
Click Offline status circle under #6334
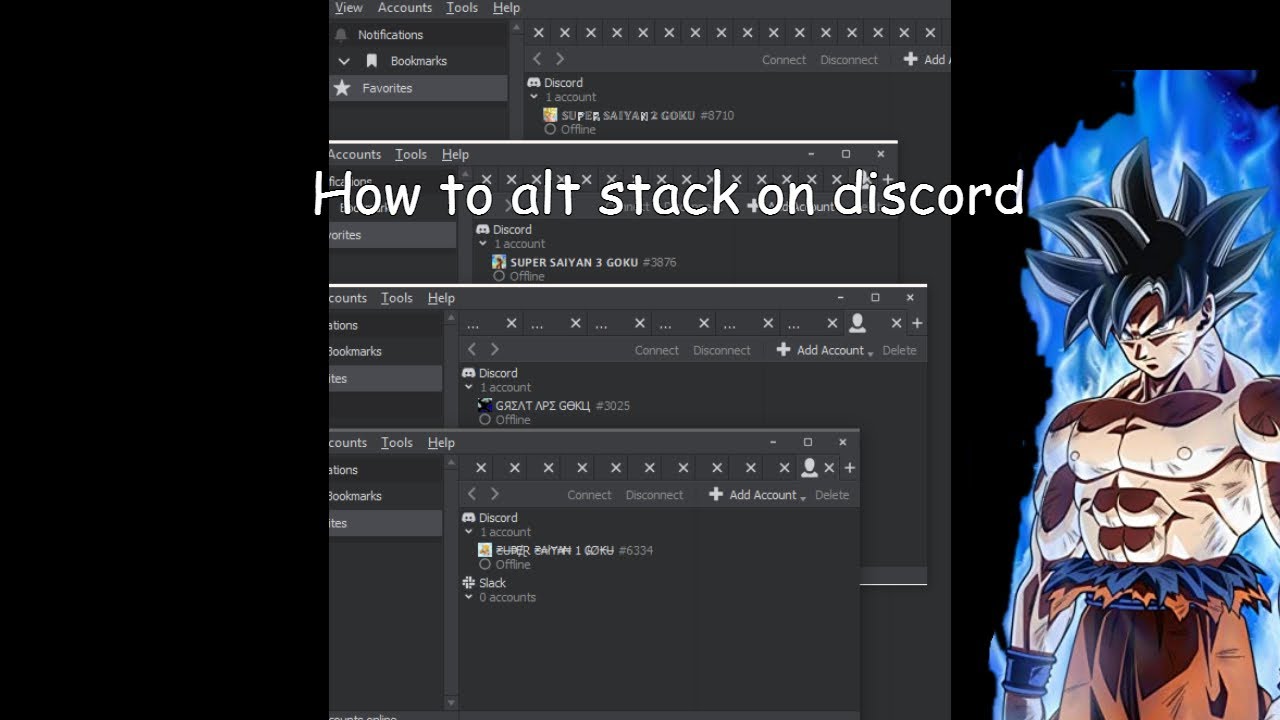(485, 565)
